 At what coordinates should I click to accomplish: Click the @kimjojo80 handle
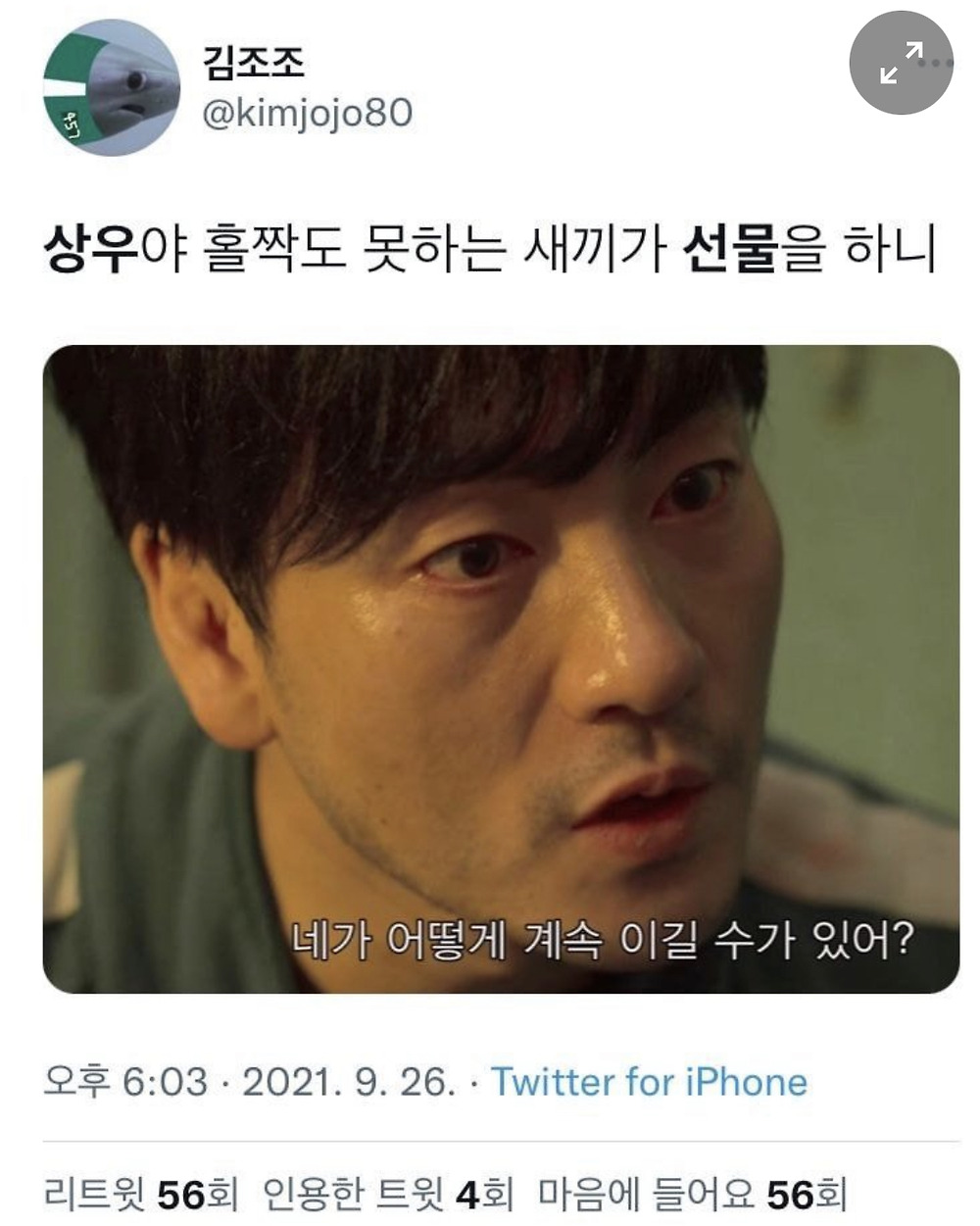(x=307, y=114)
